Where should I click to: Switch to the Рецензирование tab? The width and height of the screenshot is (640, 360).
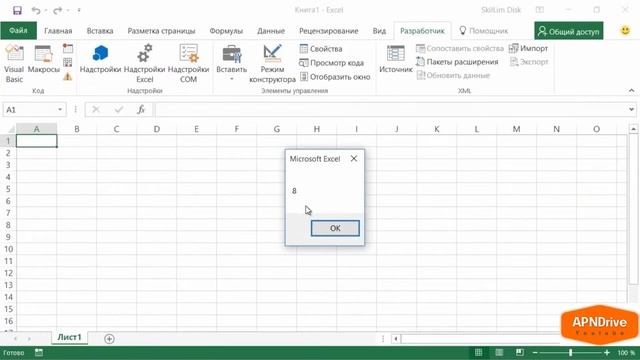pyautogui.click(x=329, y=31)
